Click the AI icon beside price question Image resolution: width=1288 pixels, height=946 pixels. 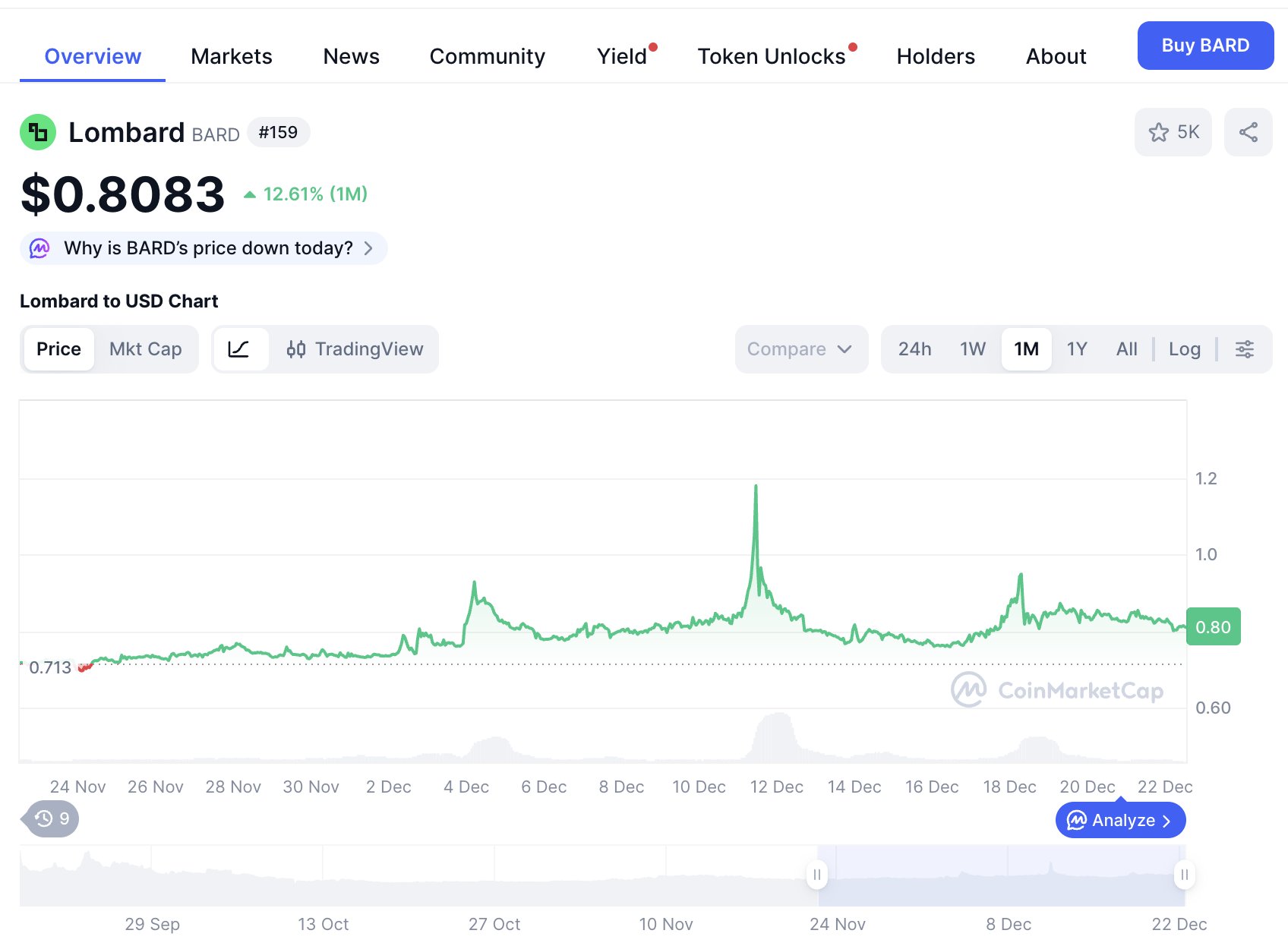(39, 248)
